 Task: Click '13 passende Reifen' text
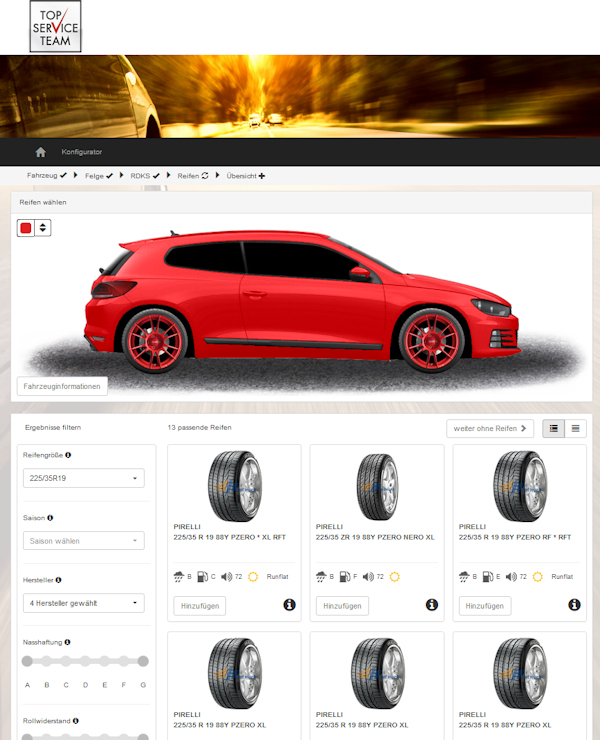(x=199, y=428)
